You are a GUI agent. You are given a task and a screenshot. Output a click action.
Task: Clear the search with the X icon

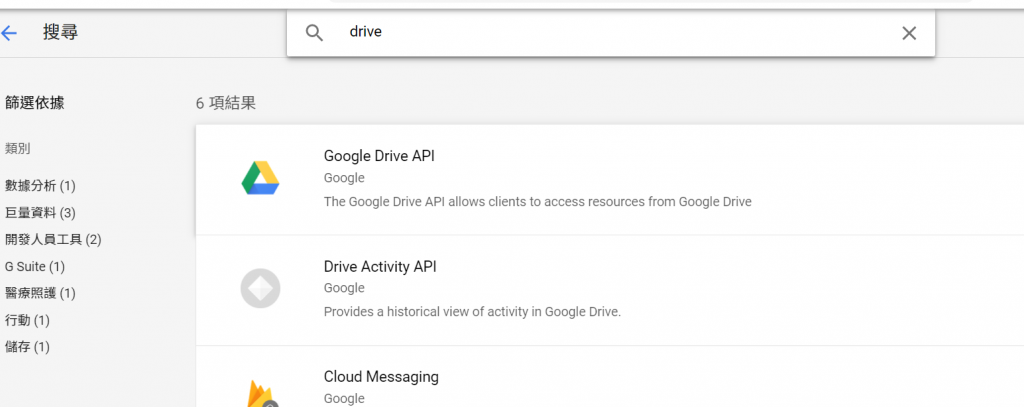[x=908, y=33]
